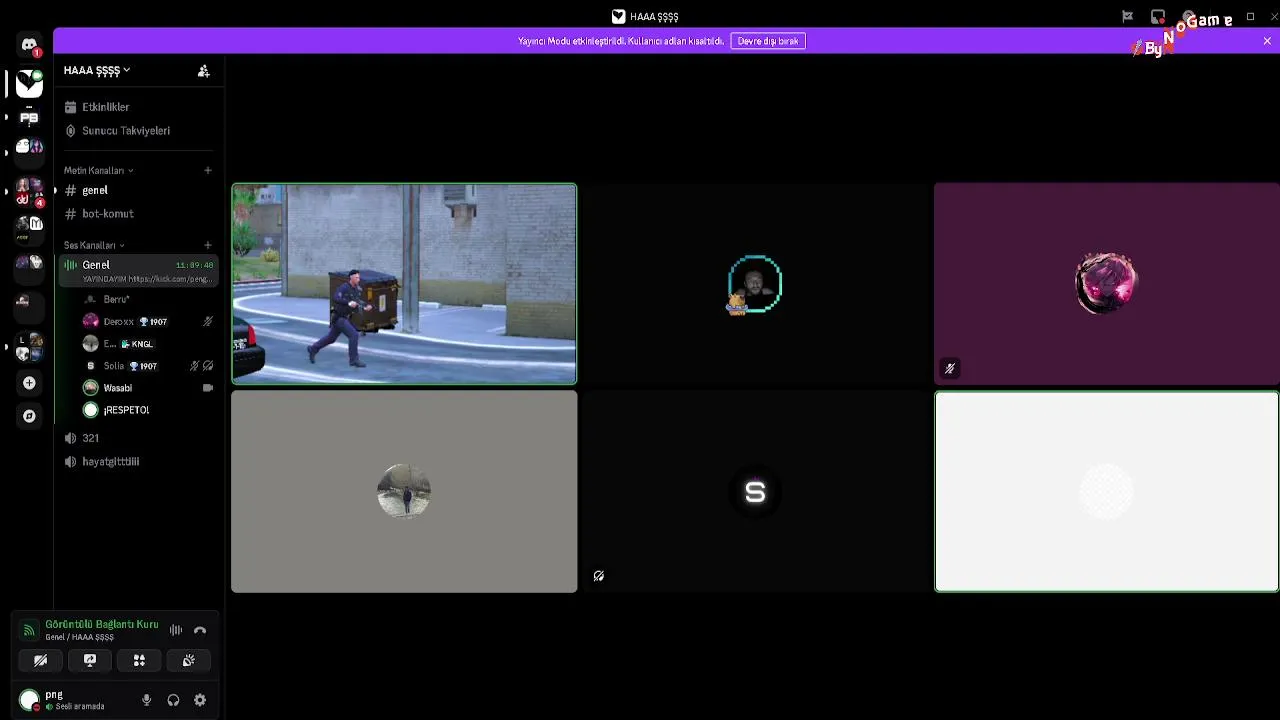Turn on camera in voice panel
Image resolution: width=1280 pixels, height=720 pixels.
tap(40, 660)
